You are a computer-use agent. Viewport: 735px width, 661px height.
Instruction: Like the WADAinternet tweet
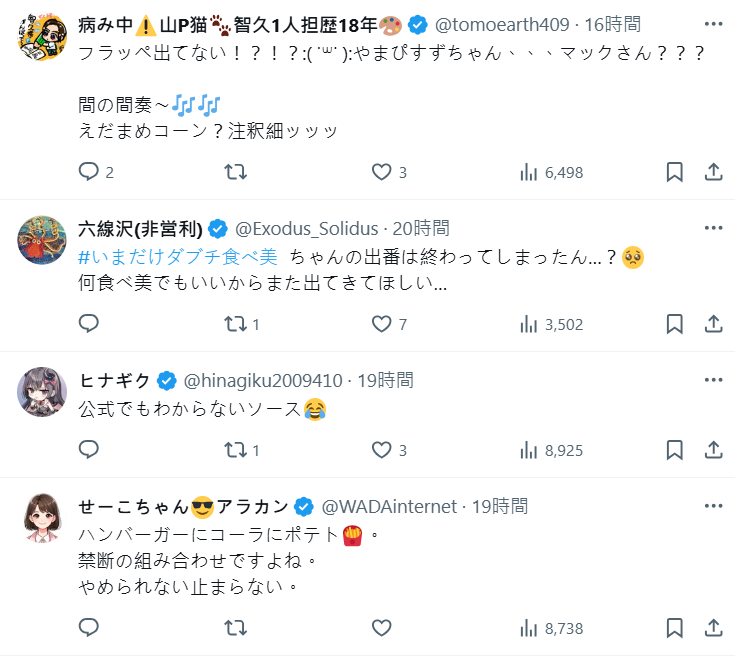(381, 628)
